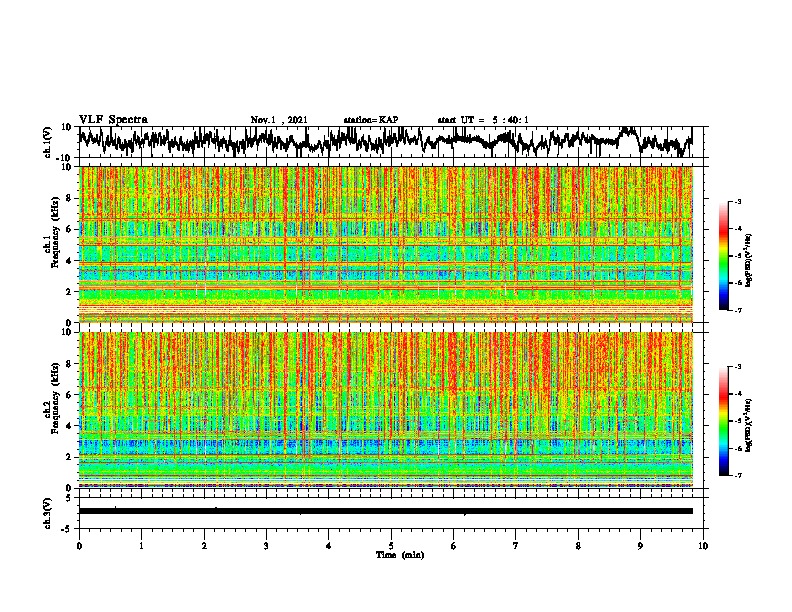792x612 pixels.
Task: Click the ch.1 colorbar log(PSD) unit label
Action: (x=749, y=261)
